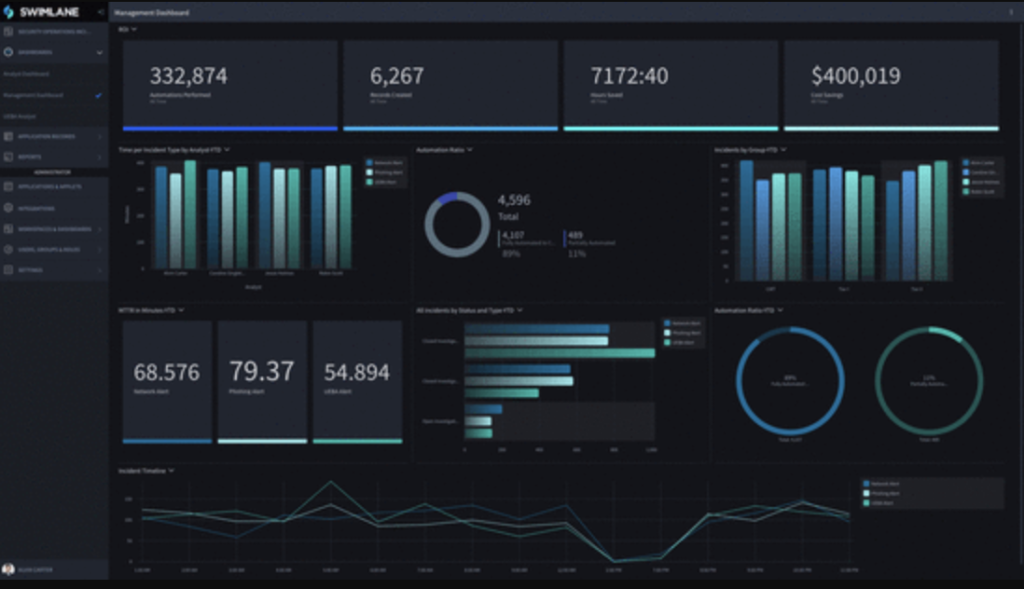
Task: Expand the Application Records submenu arrow
Action: click(x=100, y=136)
